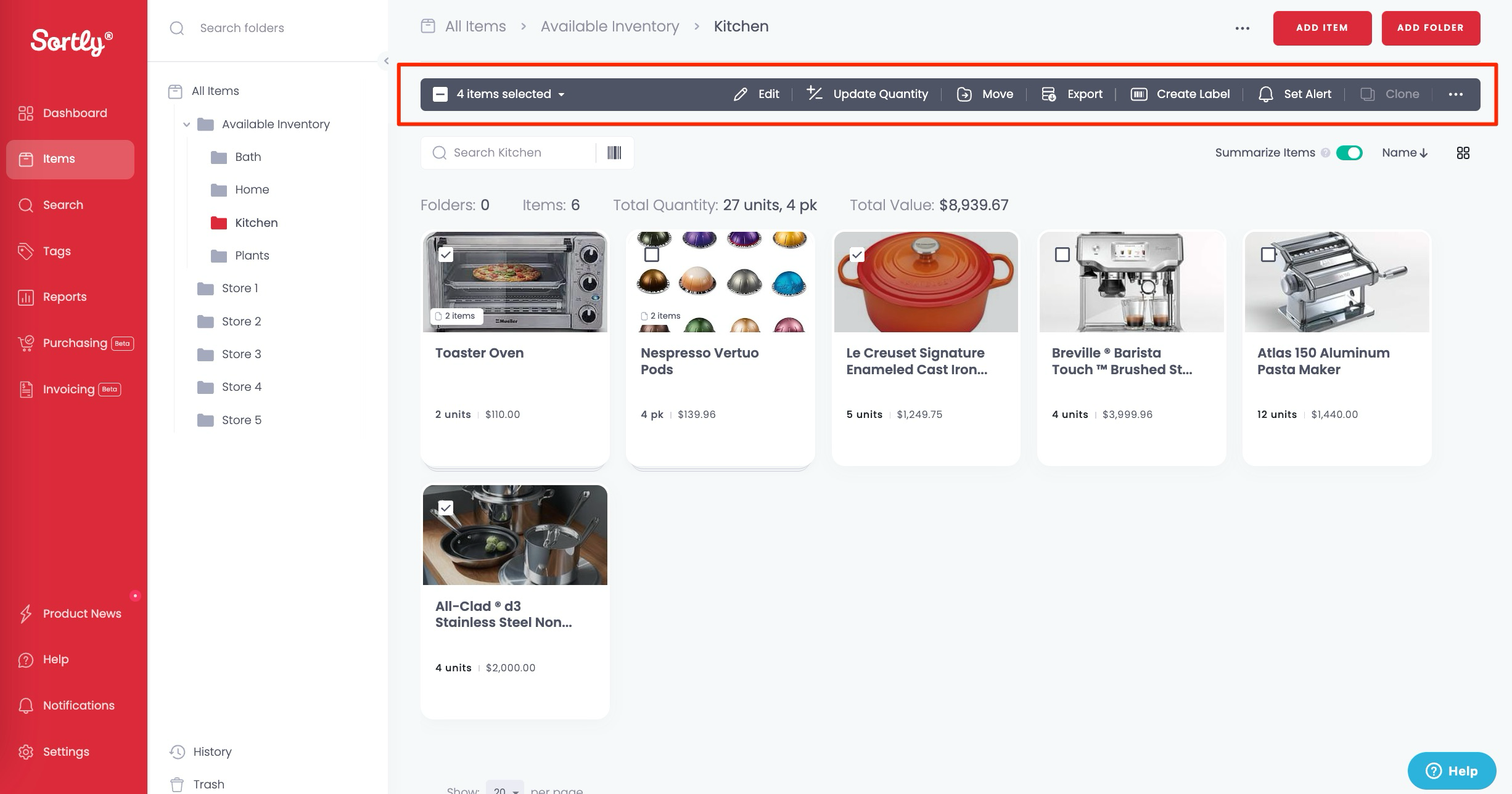
Task: Select Kitchen folder in tree
Action: click(244, 223)
